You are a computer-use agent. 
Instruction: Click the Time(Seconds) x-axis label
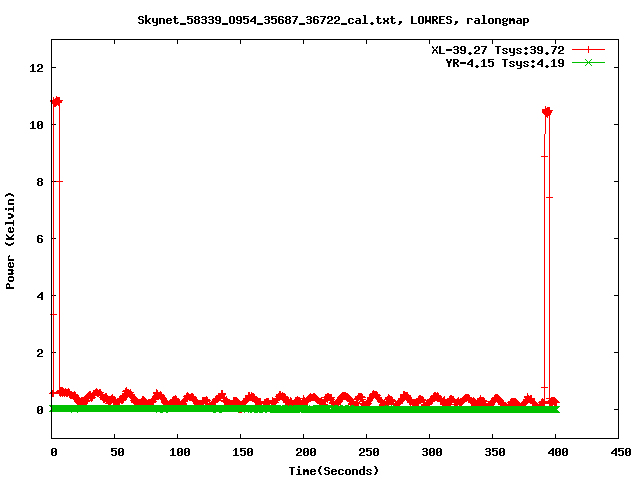pyautogui.click(x=334, y=471)
